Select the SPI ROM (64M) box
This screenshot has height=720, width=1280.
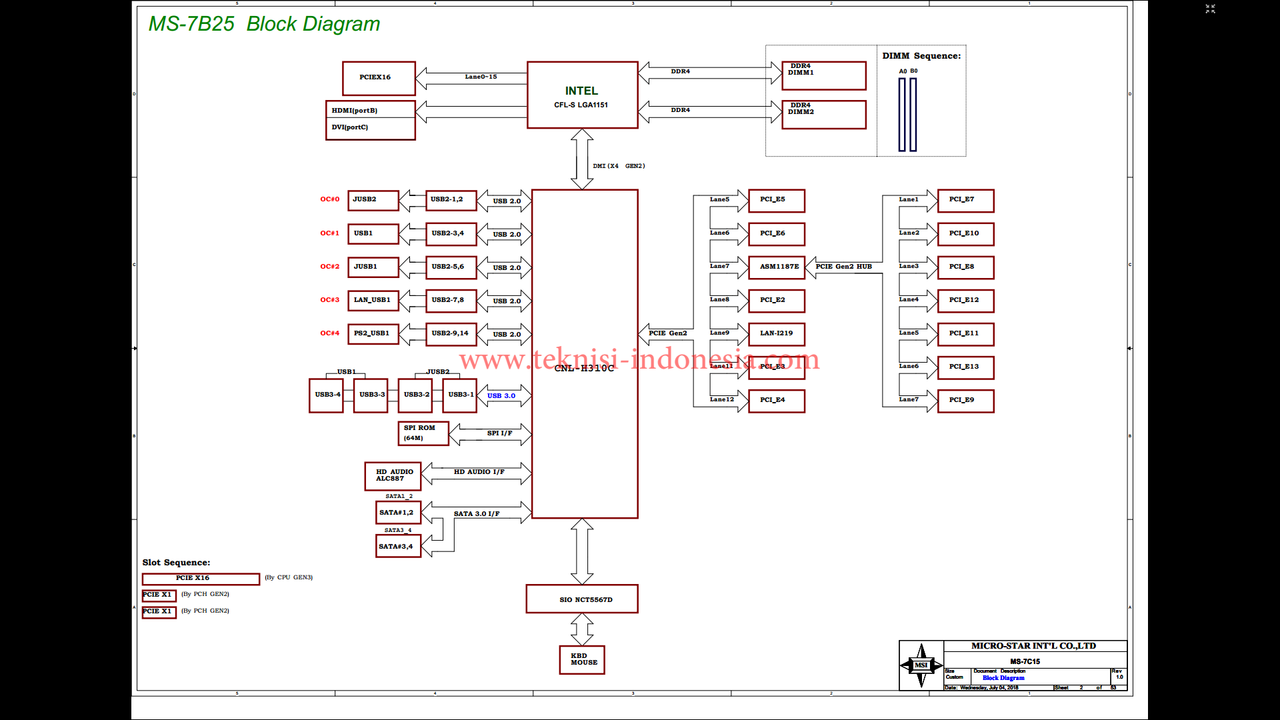coord(424,433)
